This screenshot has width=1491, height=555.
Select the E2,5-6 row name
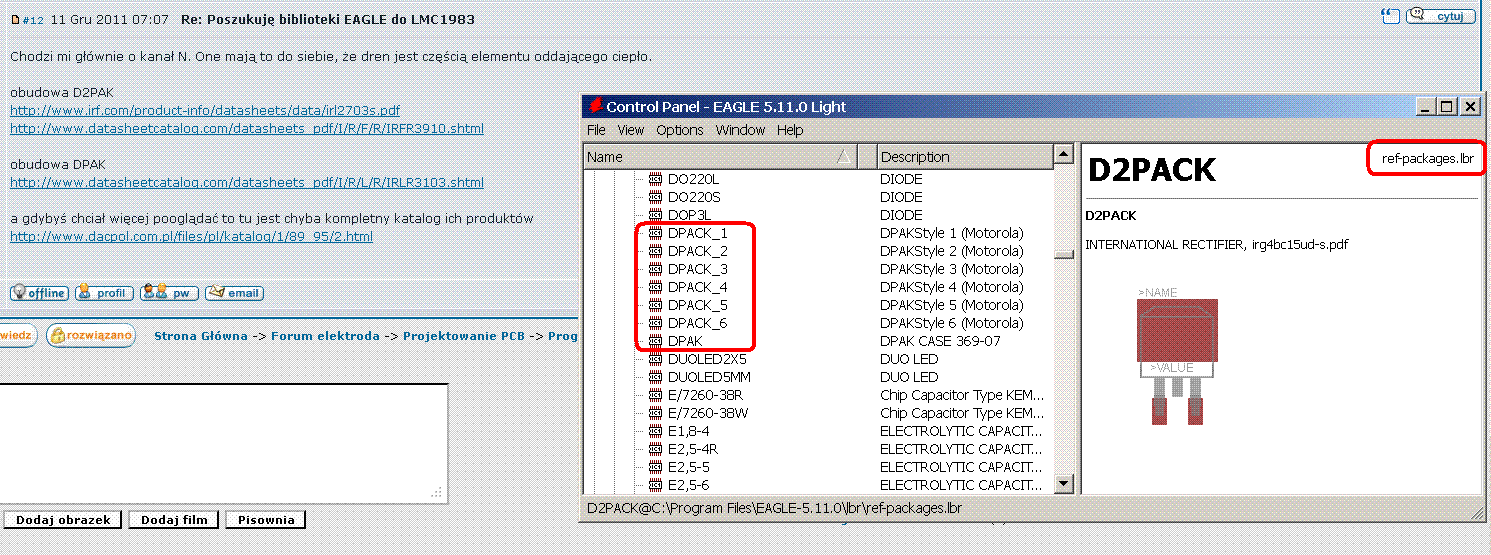tap(688, 485)
